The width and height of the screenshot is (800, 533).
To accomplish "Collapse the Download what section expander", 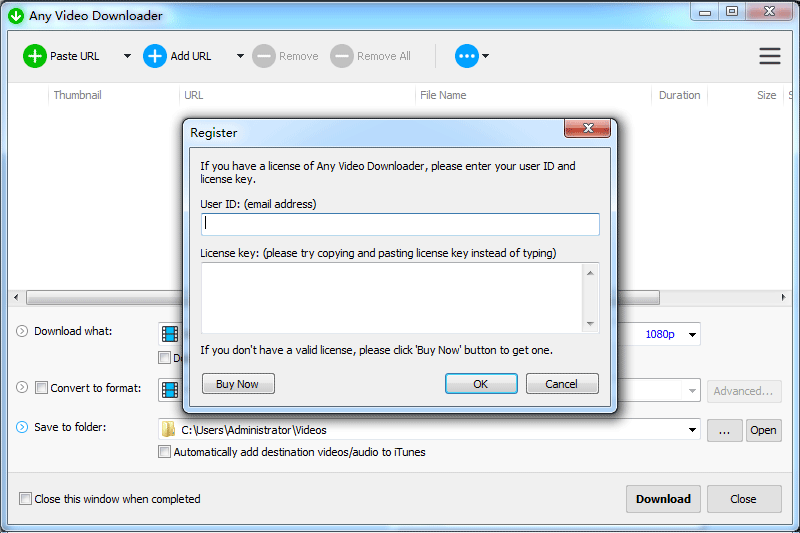I will click(22, 331).
